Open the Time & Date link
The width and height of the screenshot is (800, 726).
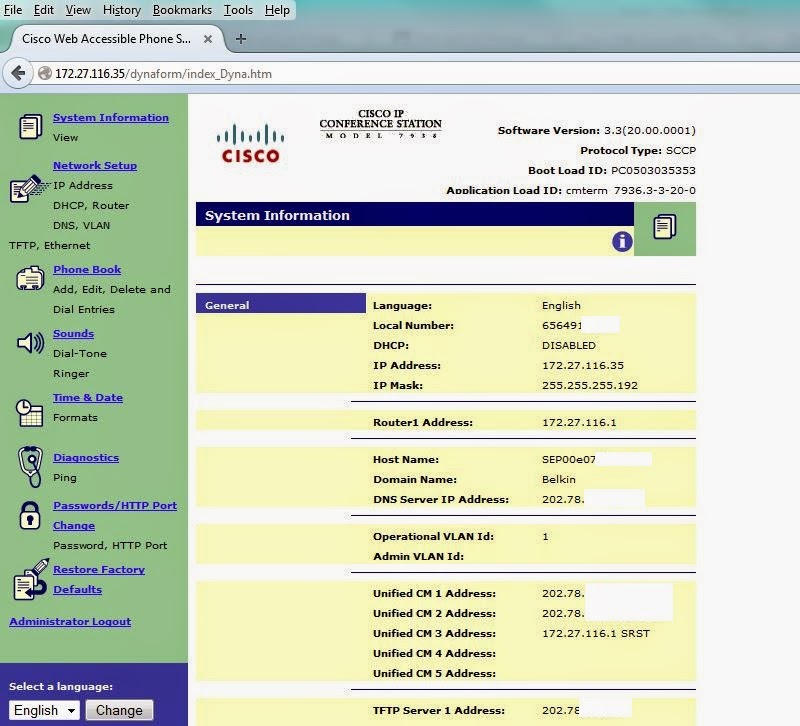coord(88,397)
